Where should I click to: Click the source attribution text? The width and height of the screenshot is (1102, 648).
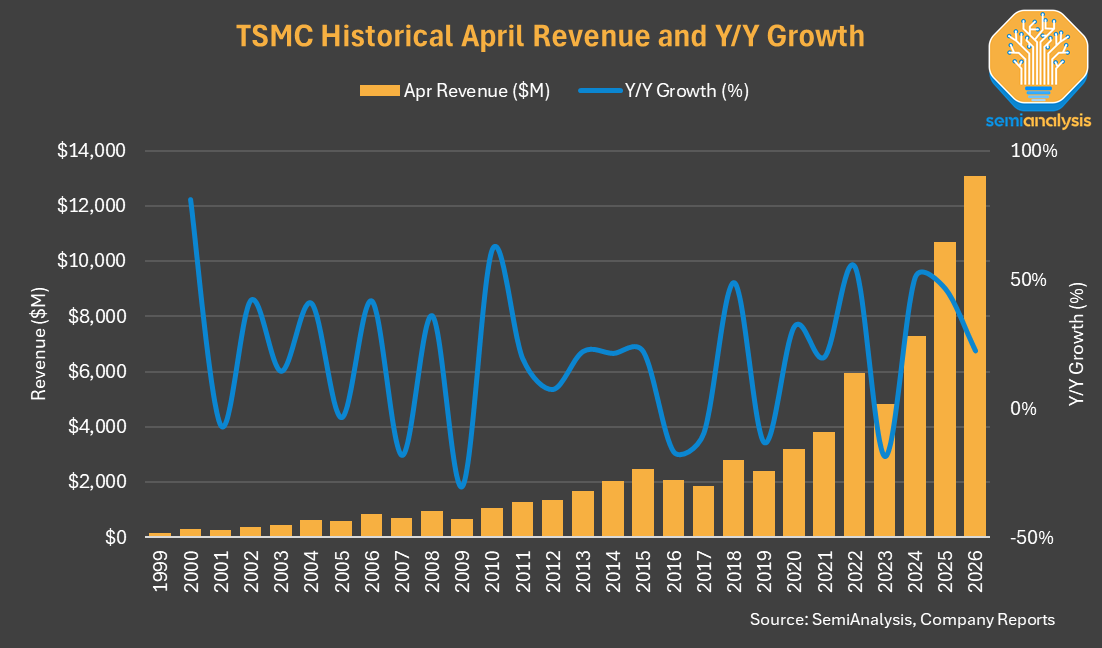pyautogui.click(x=902, y=619)
